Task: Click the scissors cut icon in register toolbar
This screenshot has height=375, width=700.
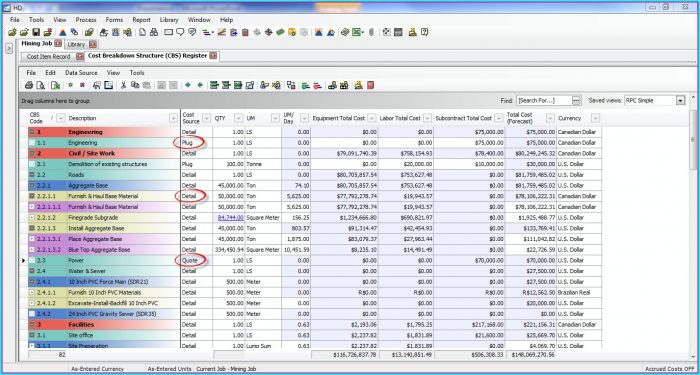Action: 124,85
